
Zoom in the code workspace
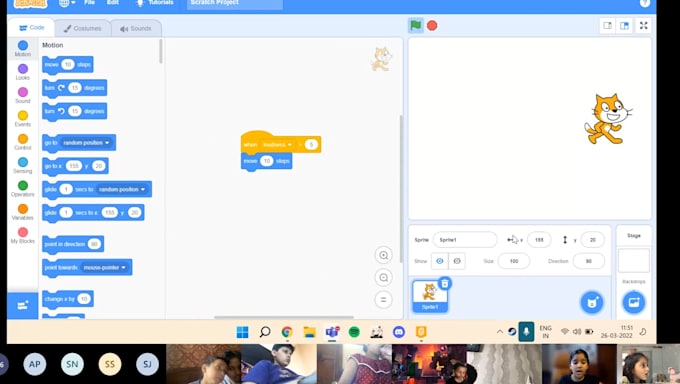click(x=383, y=255)
